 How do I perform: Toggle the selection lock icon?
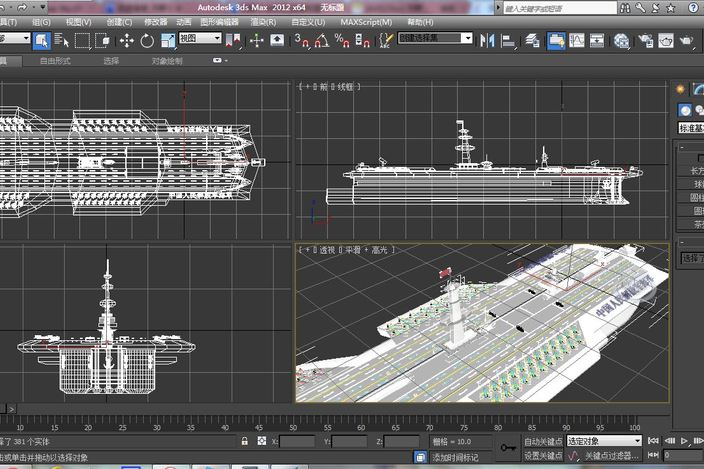click(x=245, y=441)
